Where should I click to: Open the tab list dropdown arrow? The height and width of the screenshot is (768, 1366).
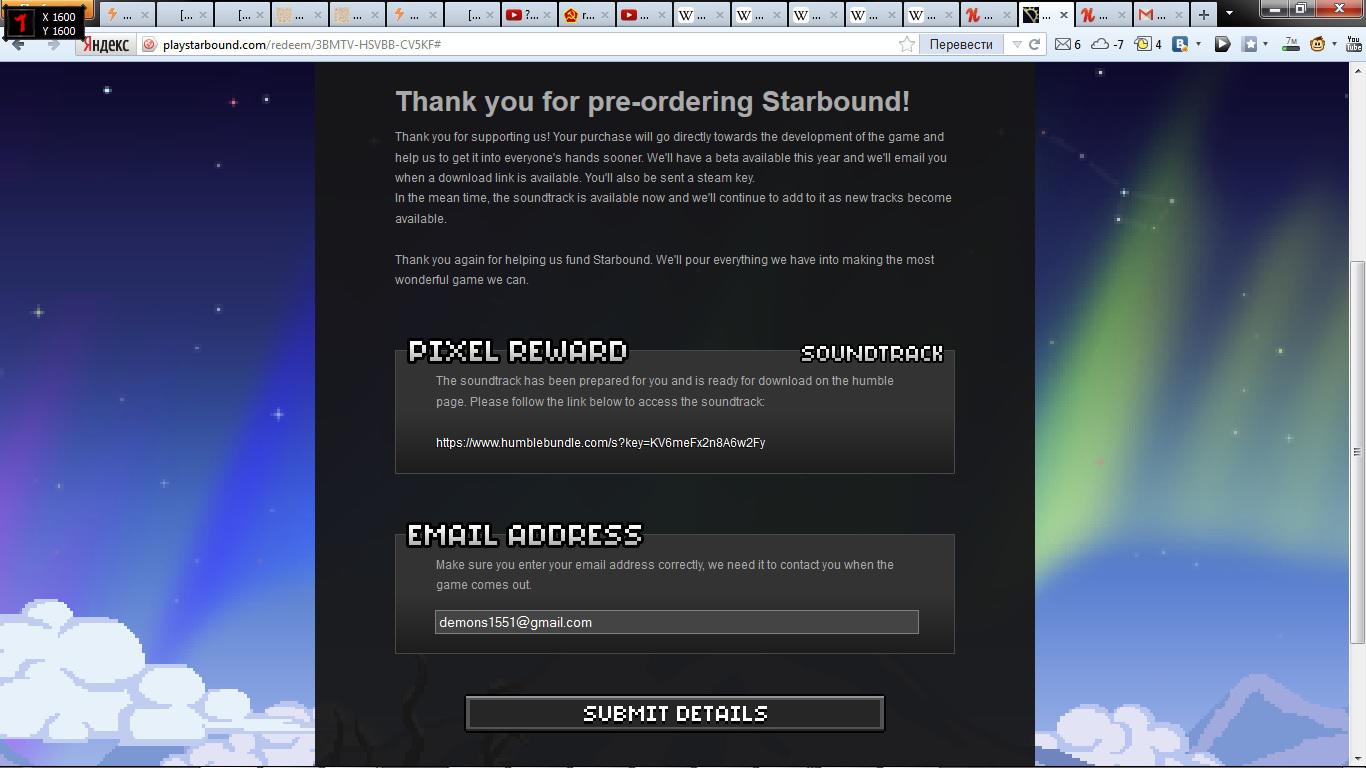[1229, 14]
